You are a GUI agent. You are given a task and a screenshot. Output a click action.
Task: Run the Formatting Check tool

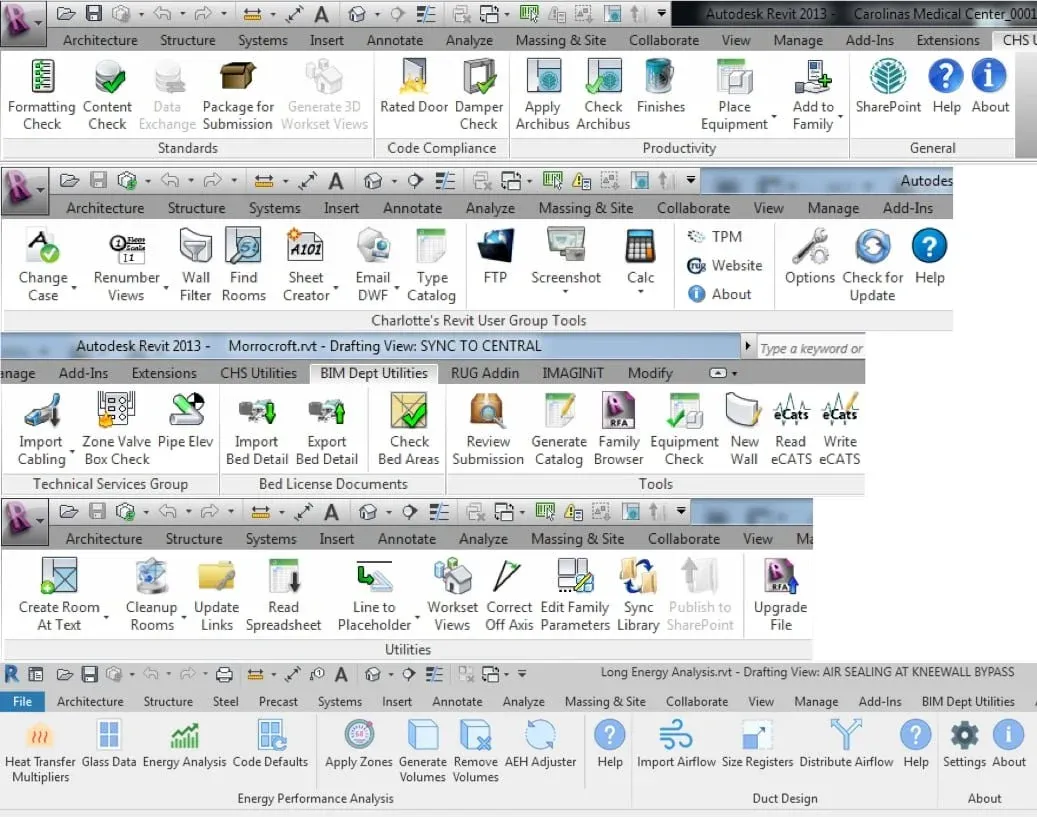42,95
